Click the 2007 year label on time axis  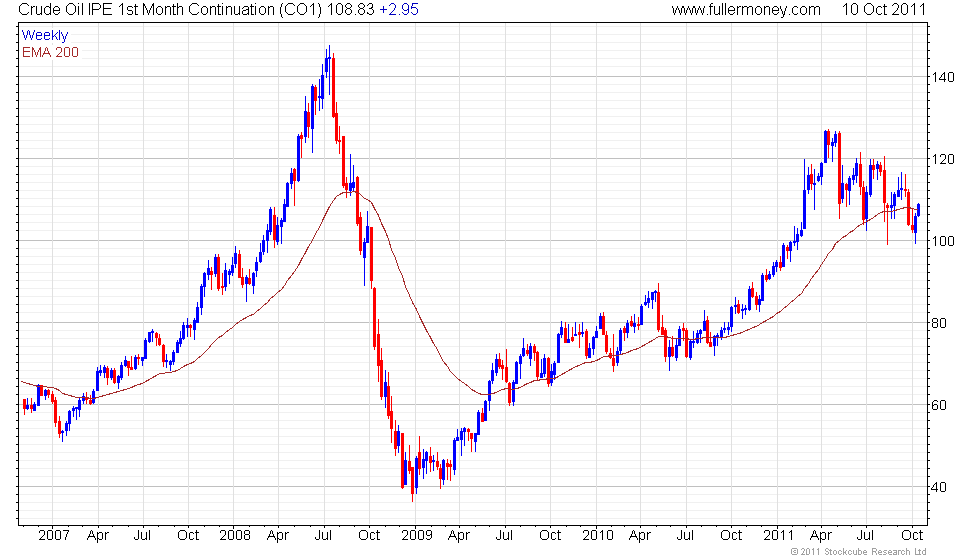pos(54,535)
